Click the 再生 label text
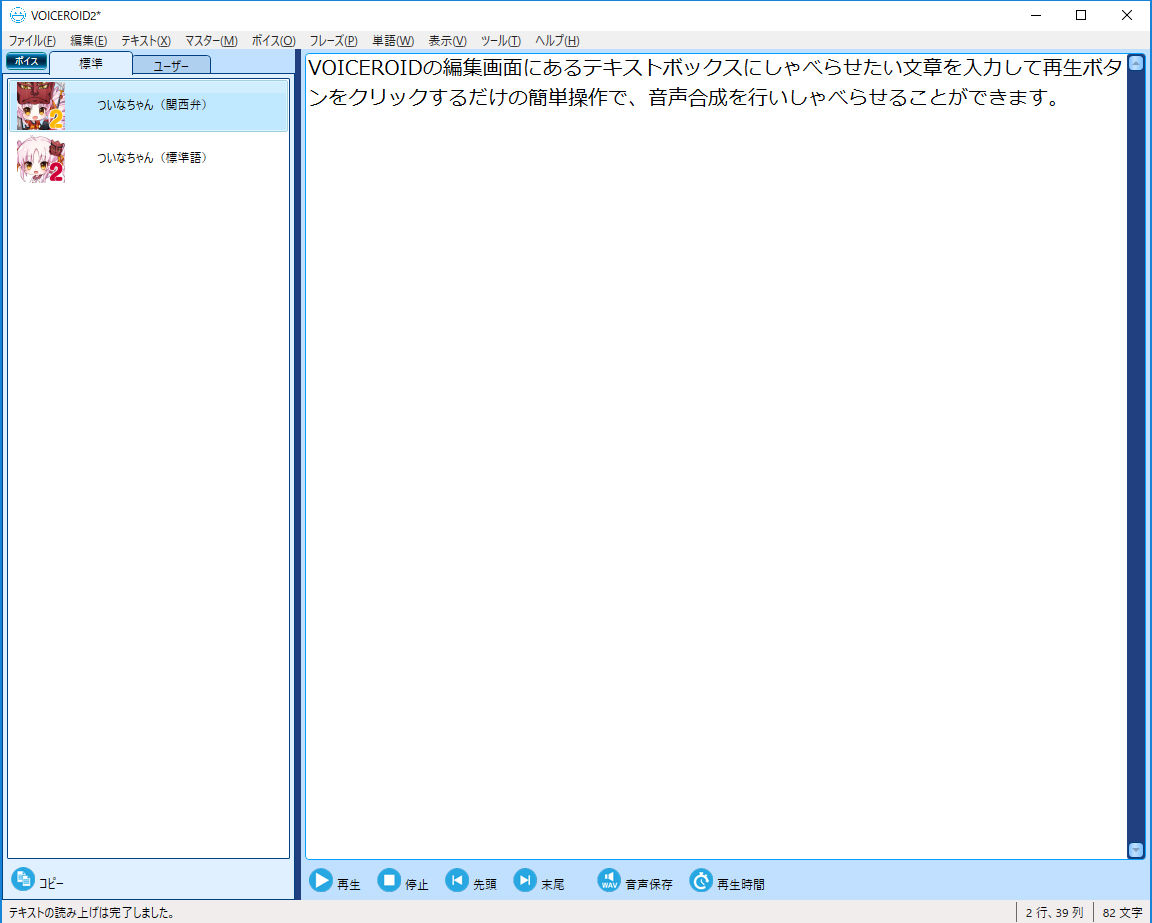The image size is (1152, 923). (348, 884)
